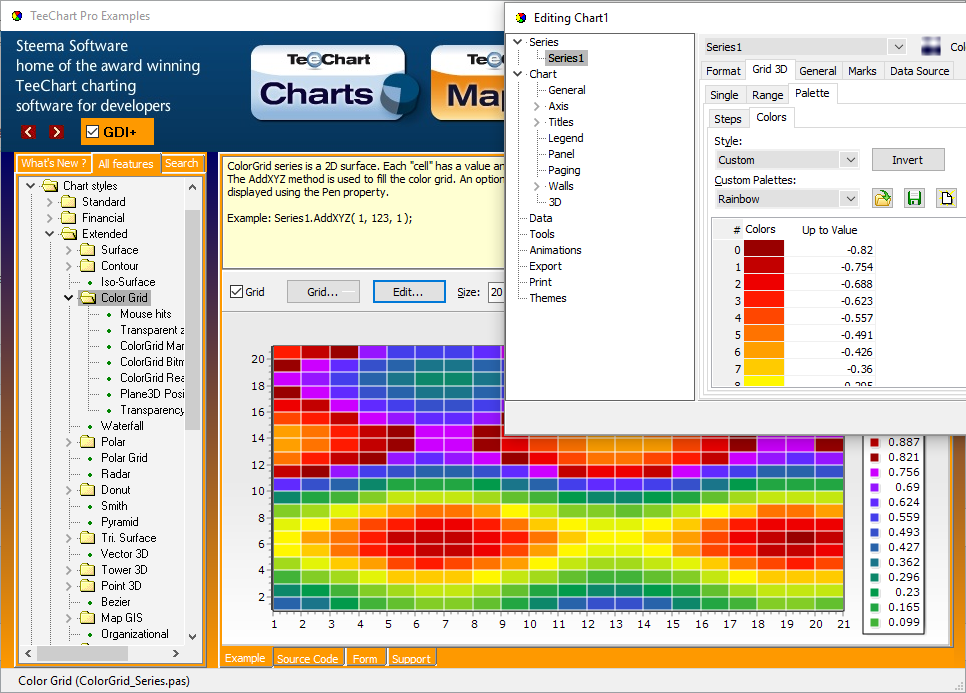Click the Size input field
Screen dimensions: 966x693
(497, 292)
